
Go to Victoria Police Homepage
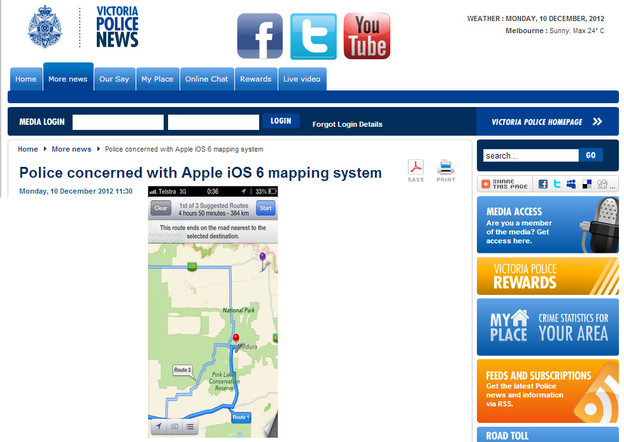(547, 122)
